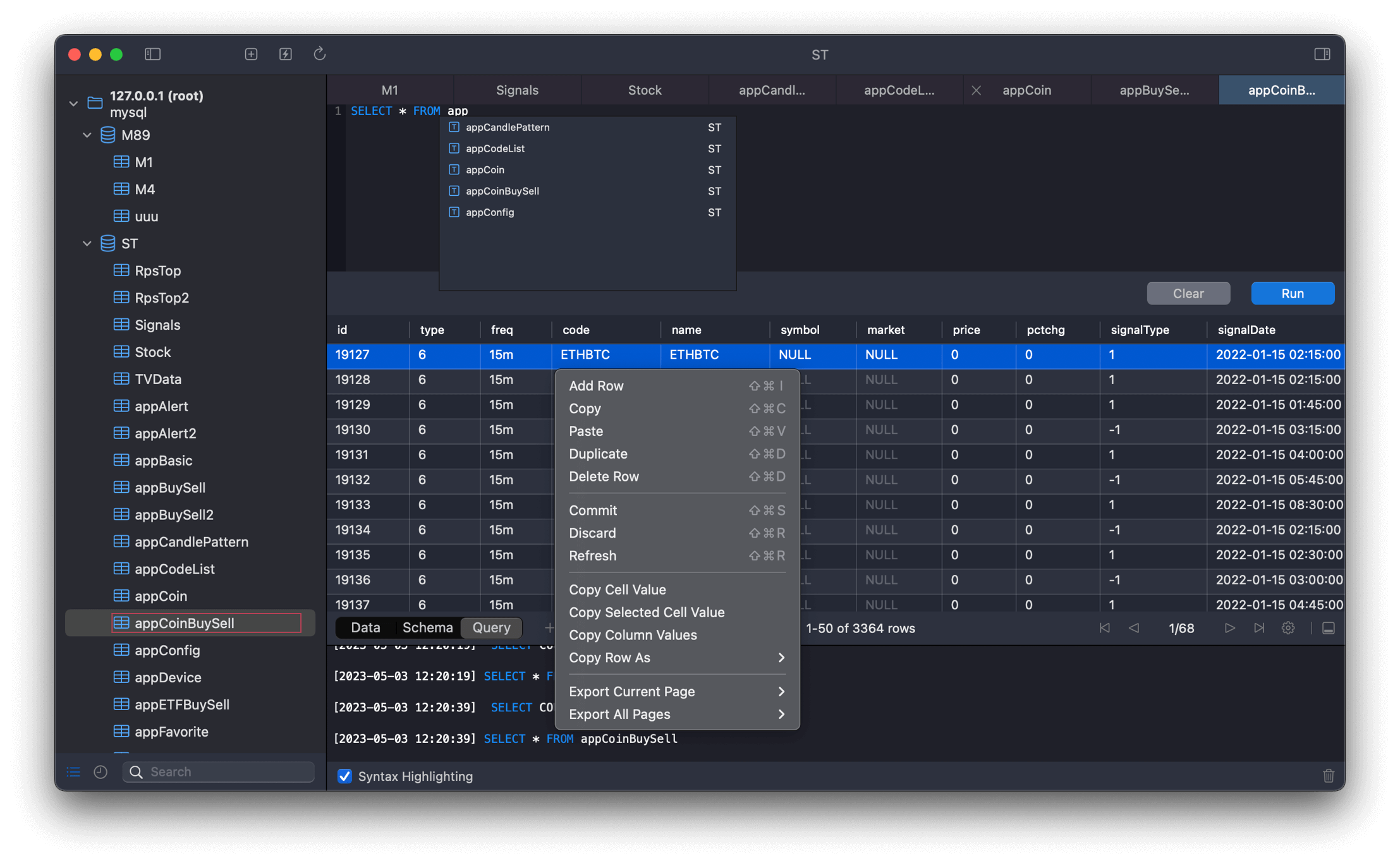
Task: Click the trash icon to clear log
Action: pos(1329,776)
